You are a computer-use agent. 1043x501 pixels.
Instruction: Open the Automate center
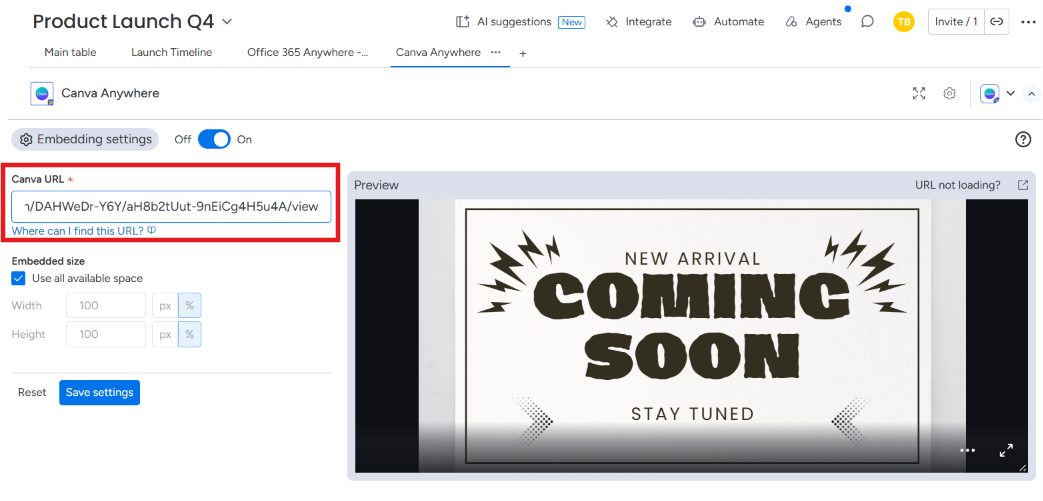[728, 22]
